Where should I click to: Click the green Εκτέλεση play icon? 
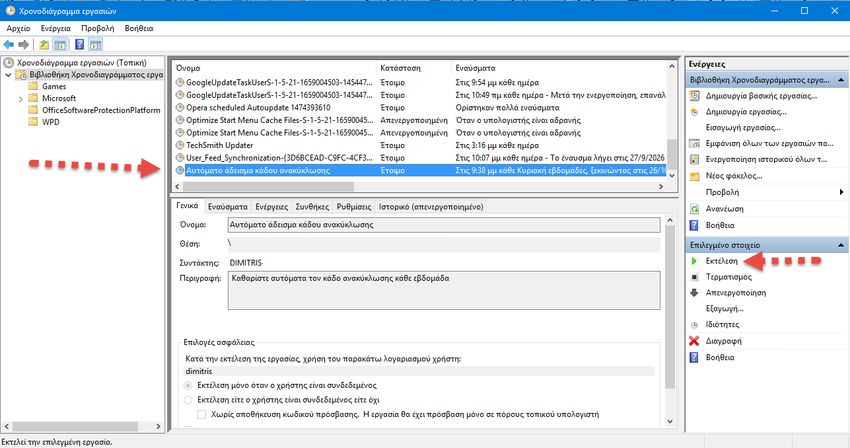click(694, 261)
